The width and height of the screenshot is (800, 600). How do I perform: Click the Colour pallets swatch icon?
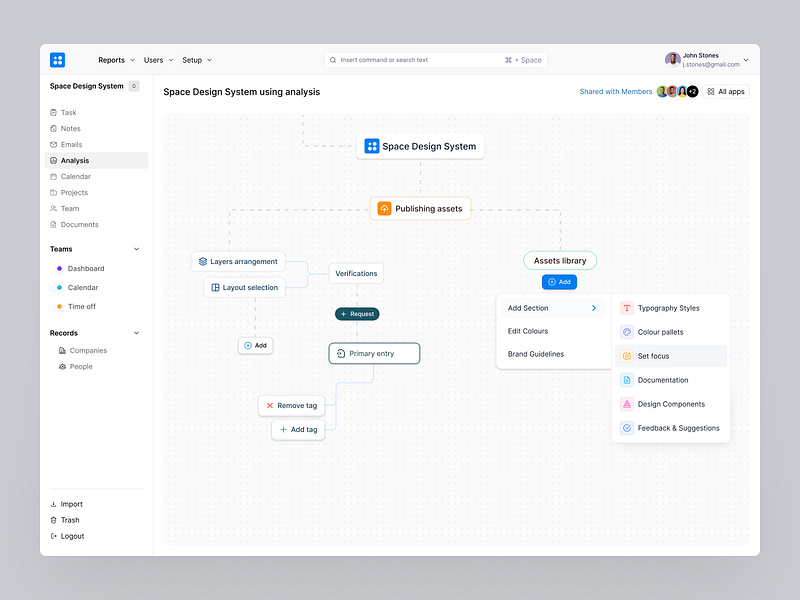tap(628, 332)
